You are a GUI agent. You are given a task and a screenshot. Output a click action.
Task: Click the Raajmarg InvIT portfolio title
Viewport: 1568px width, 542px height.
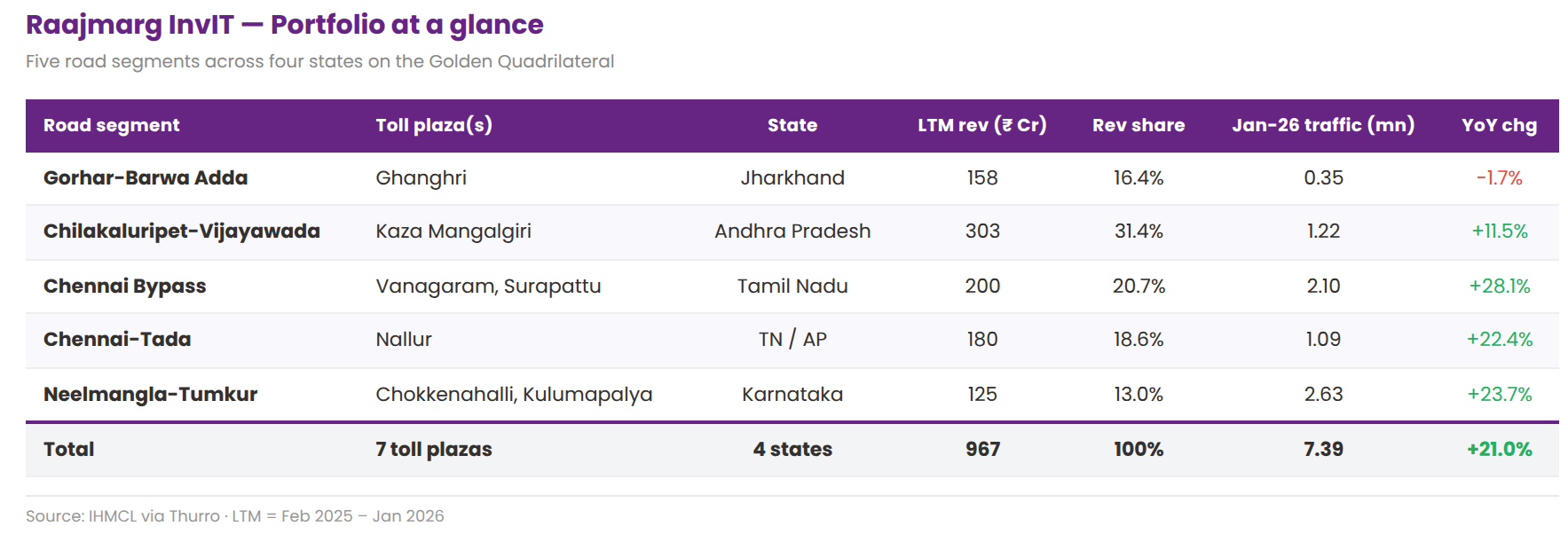click(x=284, y=25)
